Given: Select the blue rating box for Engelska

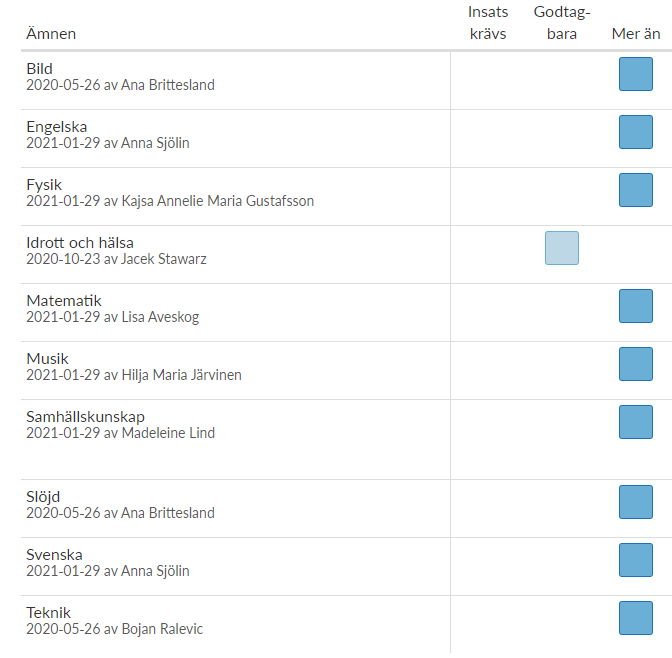Looking at the screenshot, I should coord(636,132).
